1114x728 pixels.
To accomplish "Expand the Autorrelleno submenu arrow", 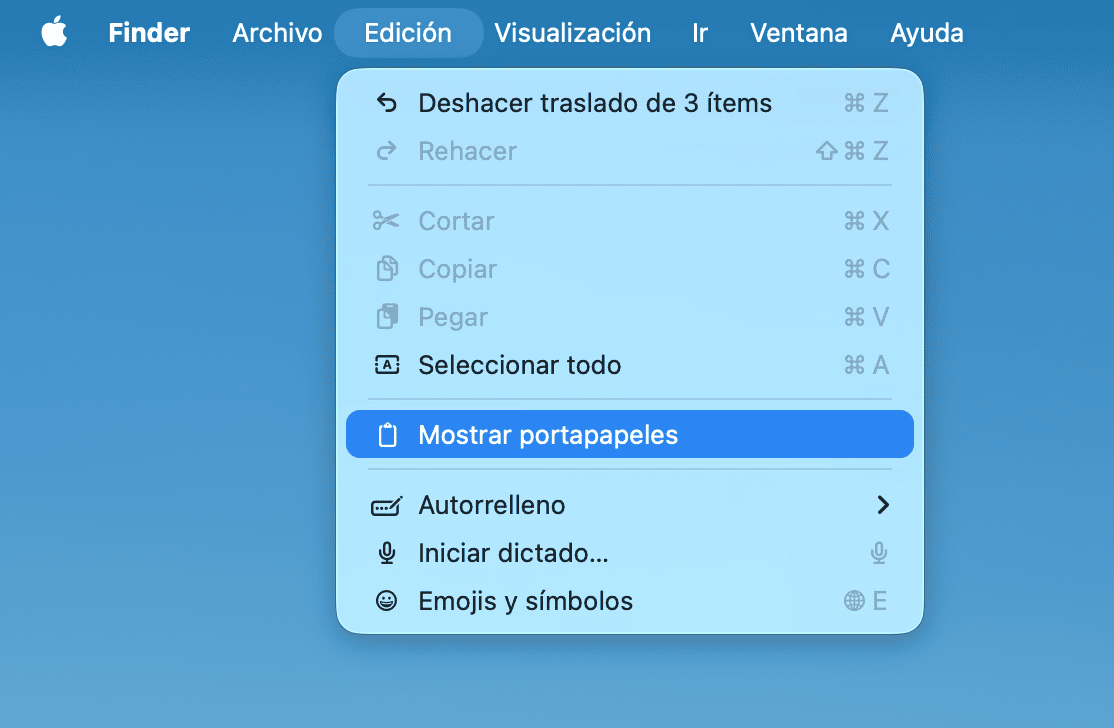I will coord(882,505).
